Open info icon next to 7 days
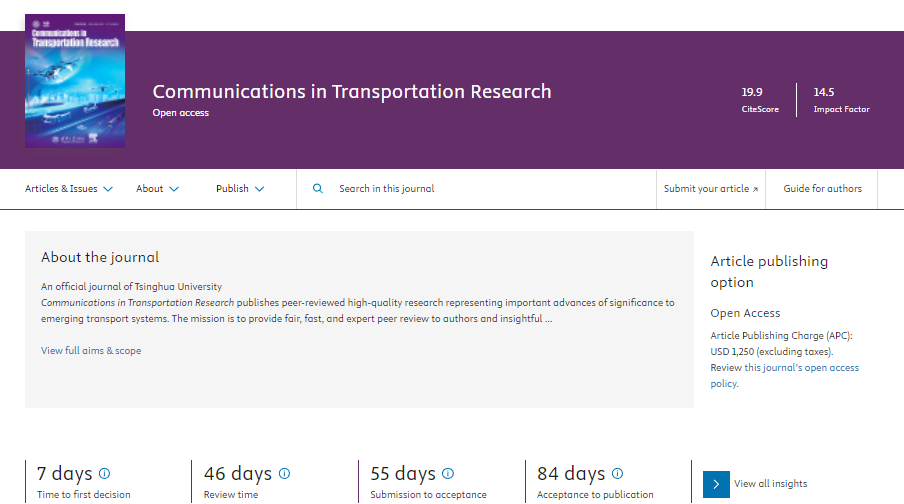Image resolution: width=904 pixels, height=504 pixels. point(104,473)
